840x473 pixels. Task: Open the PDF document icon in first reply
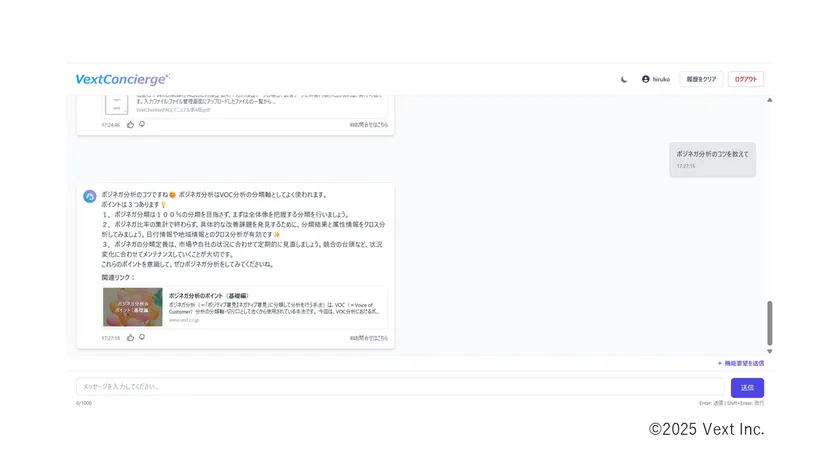click(116, 104)
